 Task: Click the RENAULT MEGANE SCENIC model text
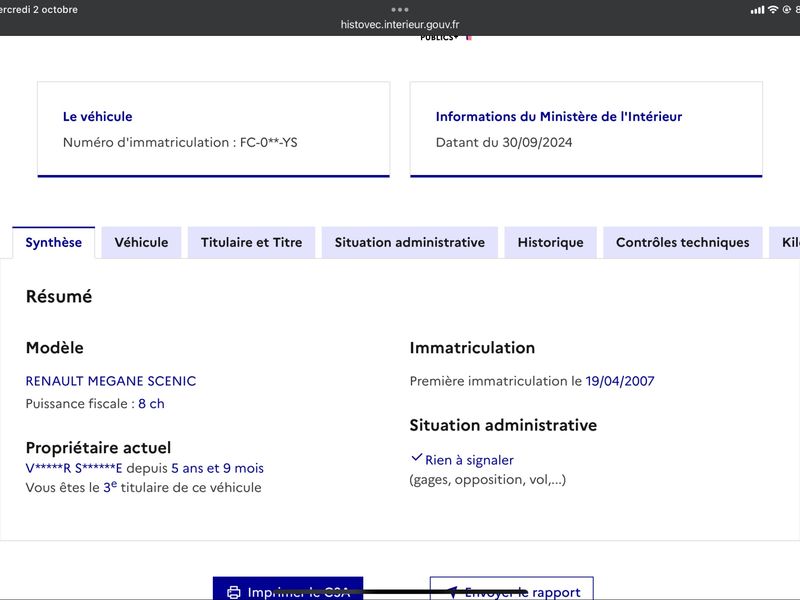coord(111,381)
